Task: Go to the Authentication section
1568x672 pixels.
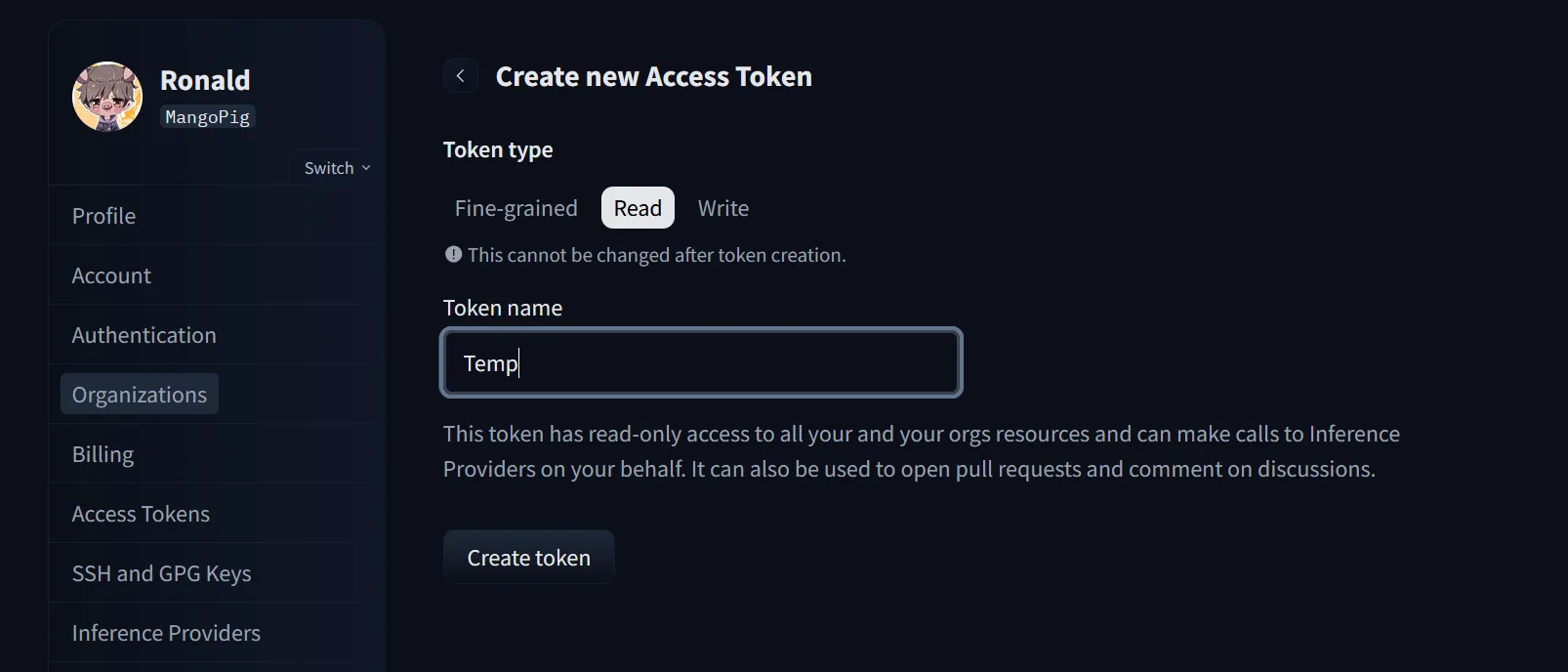Action: coord(144,335)
